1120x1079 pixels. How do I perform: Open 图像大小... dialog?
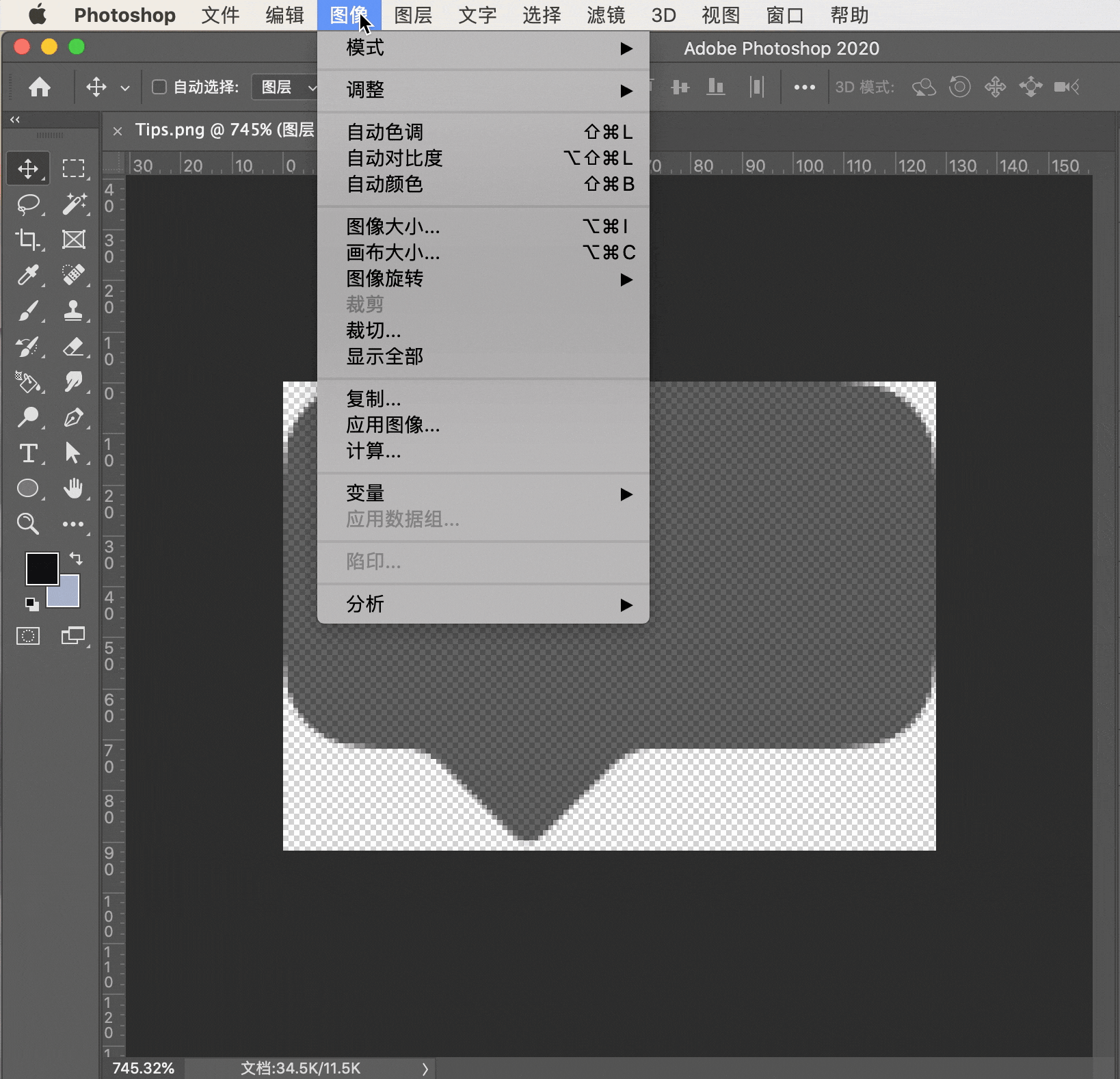tap(483, 226)
